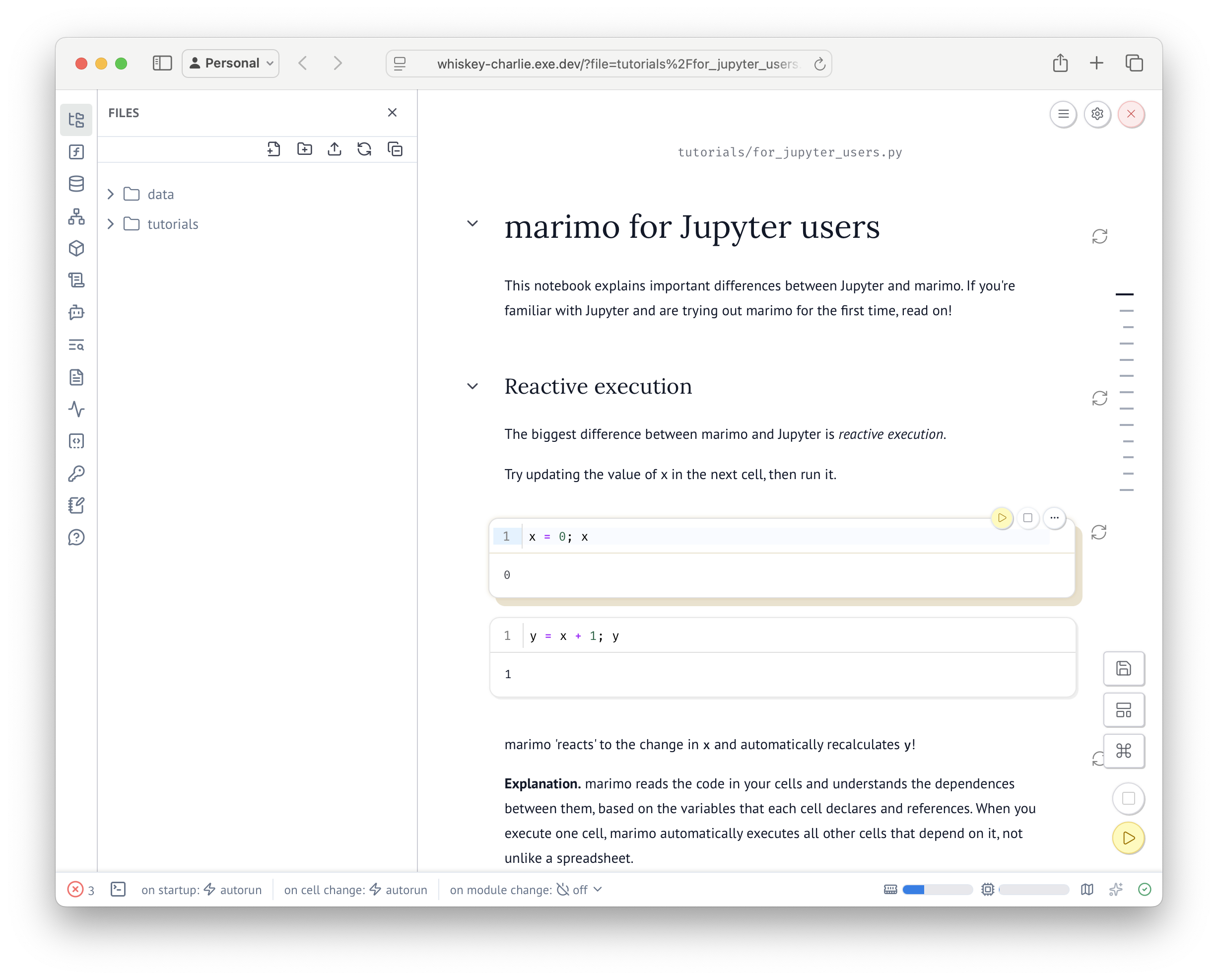Open the variables panel in sidebar
Viewport: 1218px width, 980px height.
click(76, 151)
